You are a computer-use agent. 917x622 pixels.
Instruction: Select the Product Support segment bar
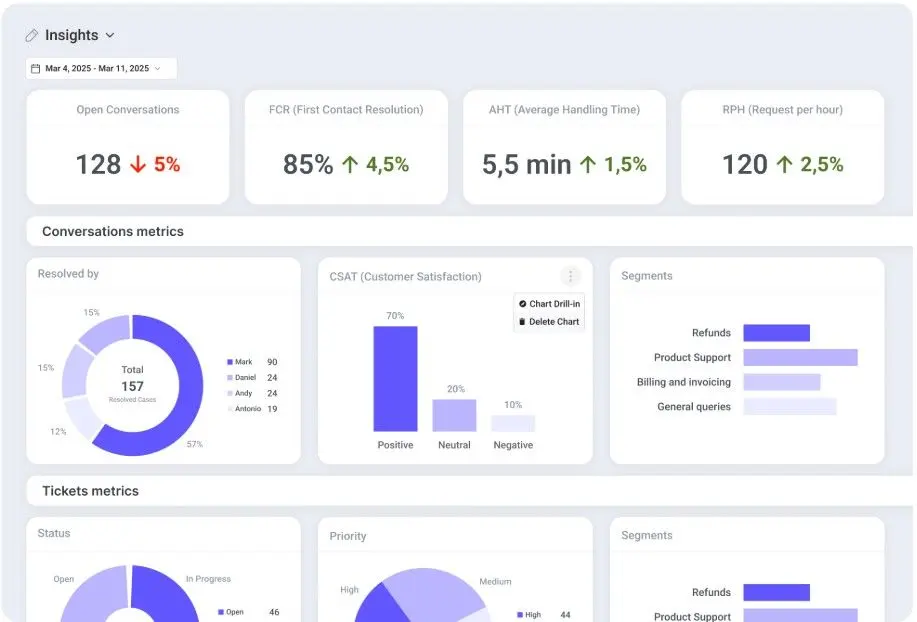[801, 357]
